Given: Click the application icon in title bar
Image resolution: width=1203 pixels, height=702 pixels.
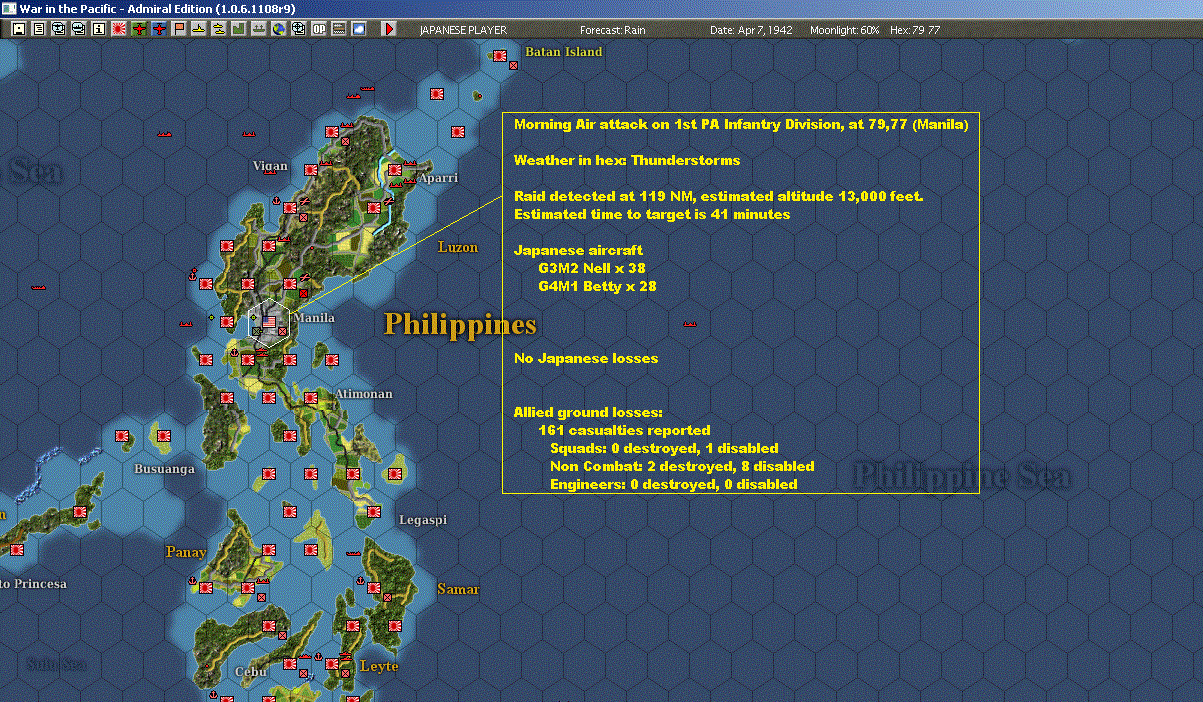Looking at the screenshot, I should click(9, 8).
